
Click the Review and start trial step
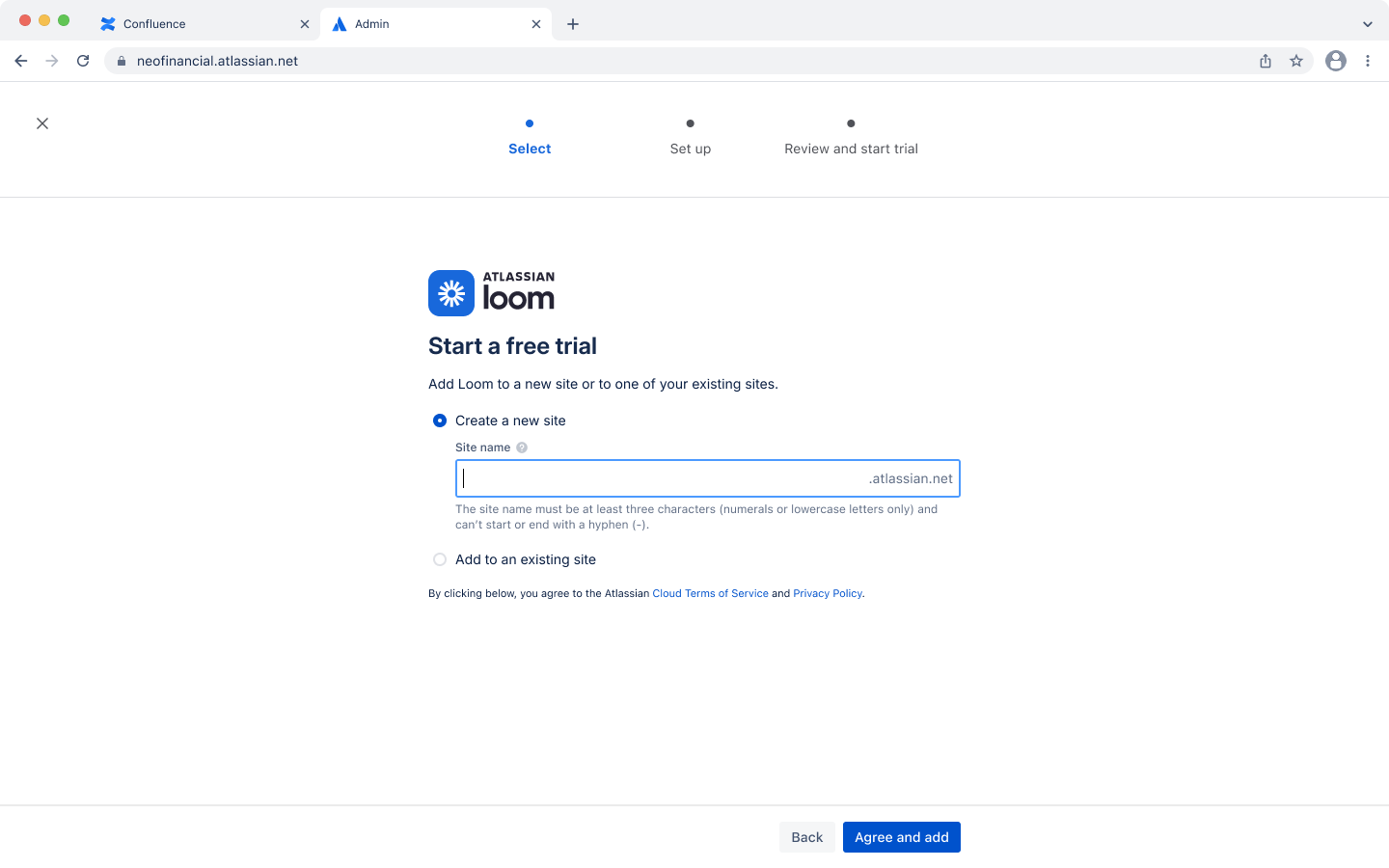tap(851, 137)
